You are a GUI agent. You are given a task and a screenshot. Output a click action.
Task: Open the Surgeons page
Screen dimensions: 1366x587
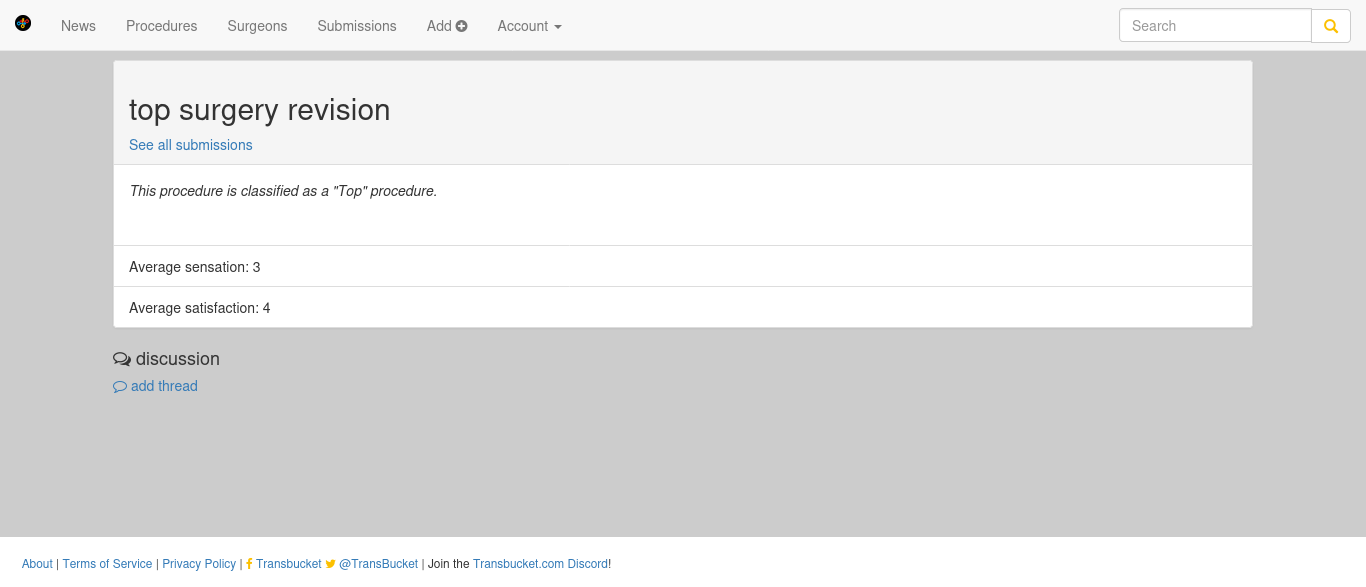pyautogui.click(x=257, y=26)
